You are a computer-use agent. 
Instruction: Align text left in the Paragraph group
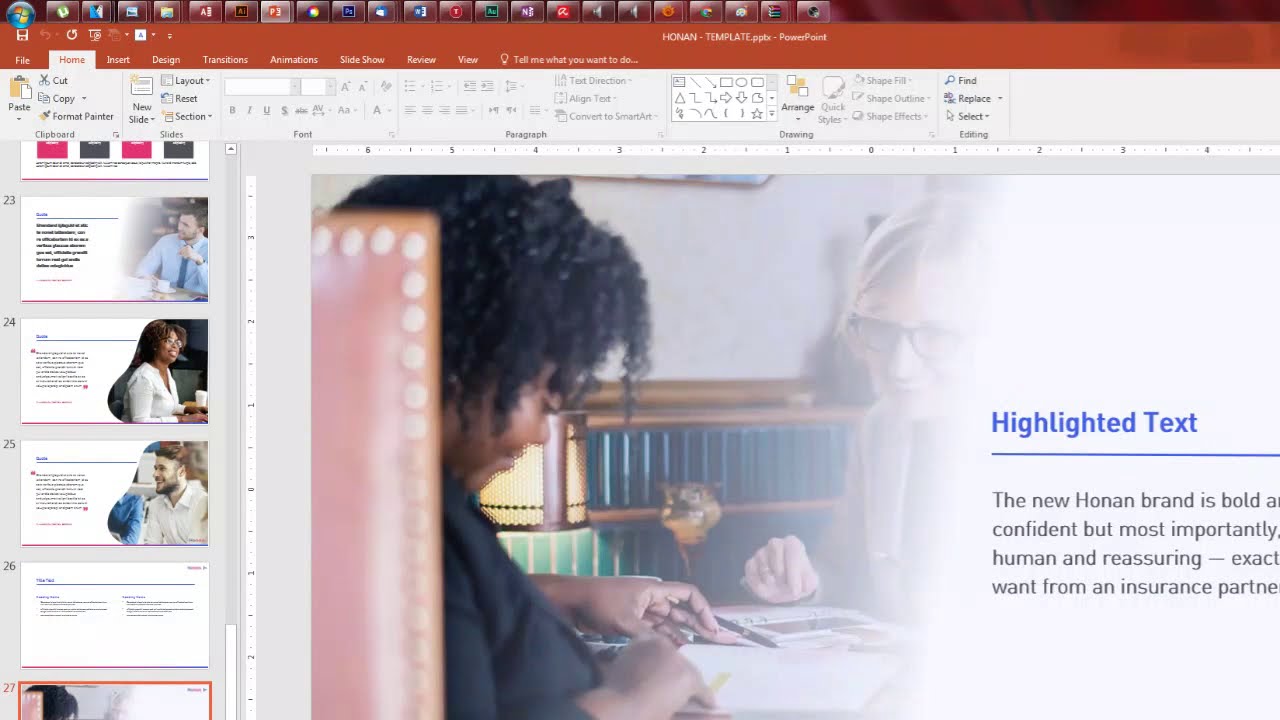[x=409, y=110]
